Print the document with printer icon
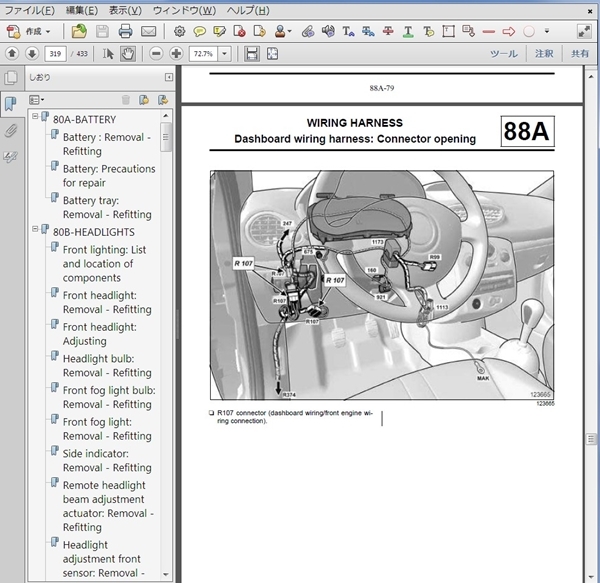Viewport: 600px width, 583px height. click(125, 31)
